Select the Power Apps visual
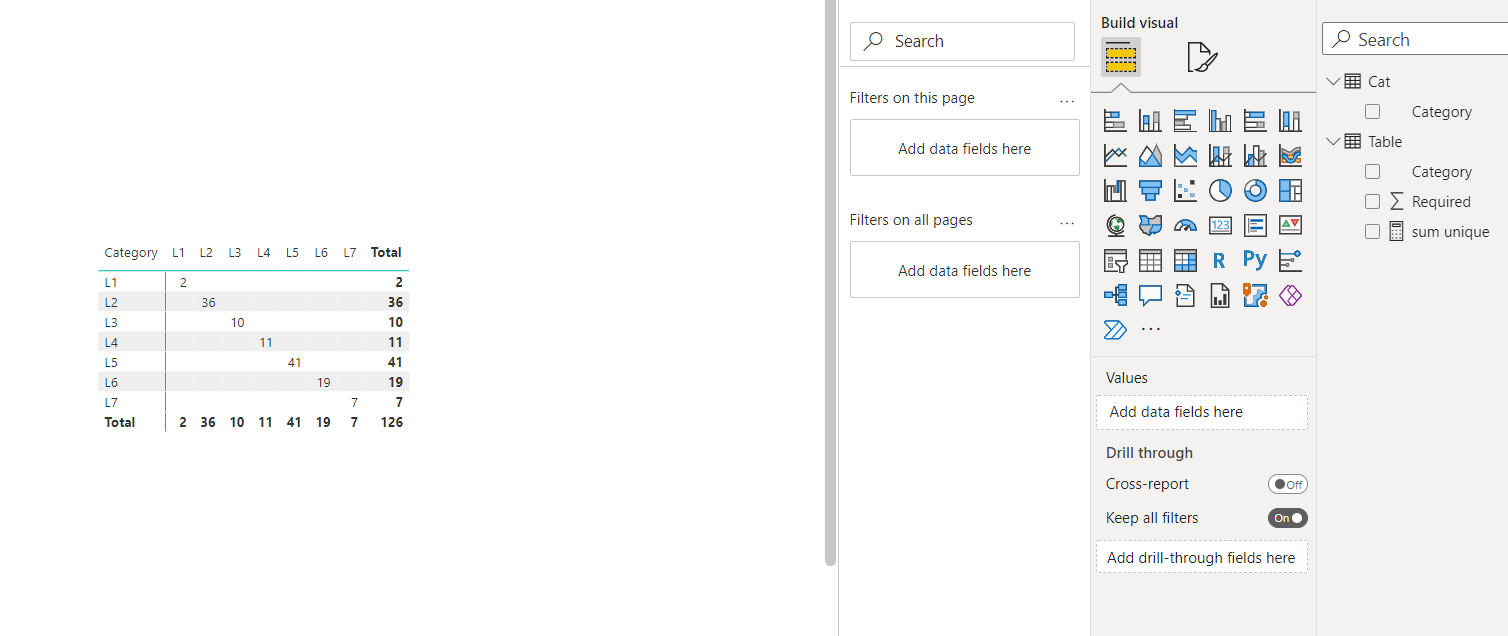The width and height of the screenshot is (1508, 636). 1290,295
